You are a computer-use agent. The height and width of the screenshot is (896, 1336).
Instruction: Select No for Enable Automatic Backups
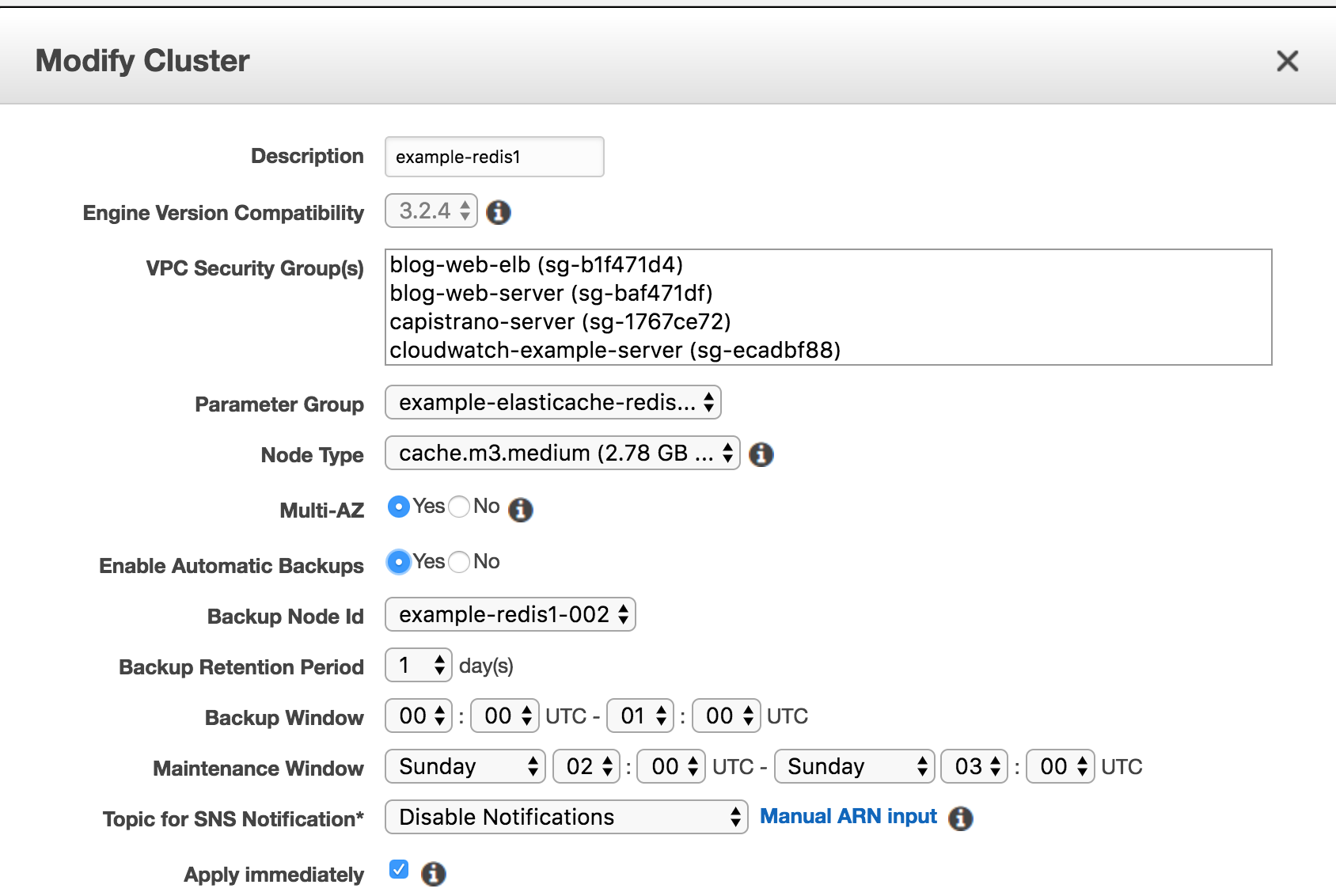point(459,562)
